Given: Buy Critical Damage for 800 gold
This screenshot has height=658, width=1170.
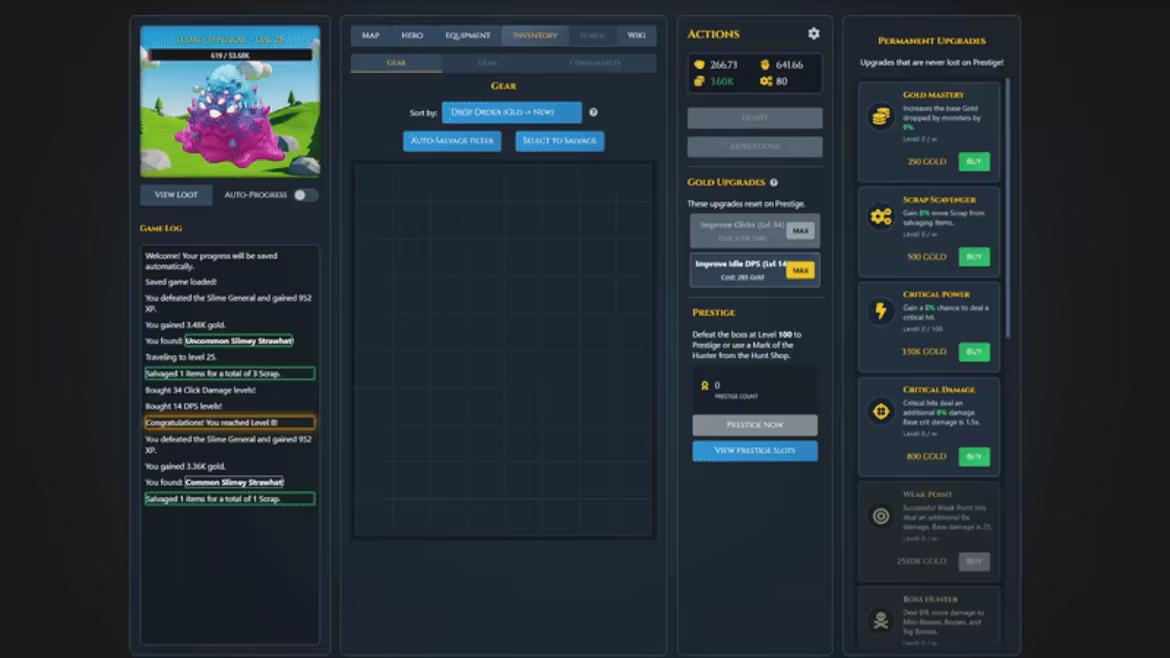Looking at the screenshot, I should pos(974,456).
